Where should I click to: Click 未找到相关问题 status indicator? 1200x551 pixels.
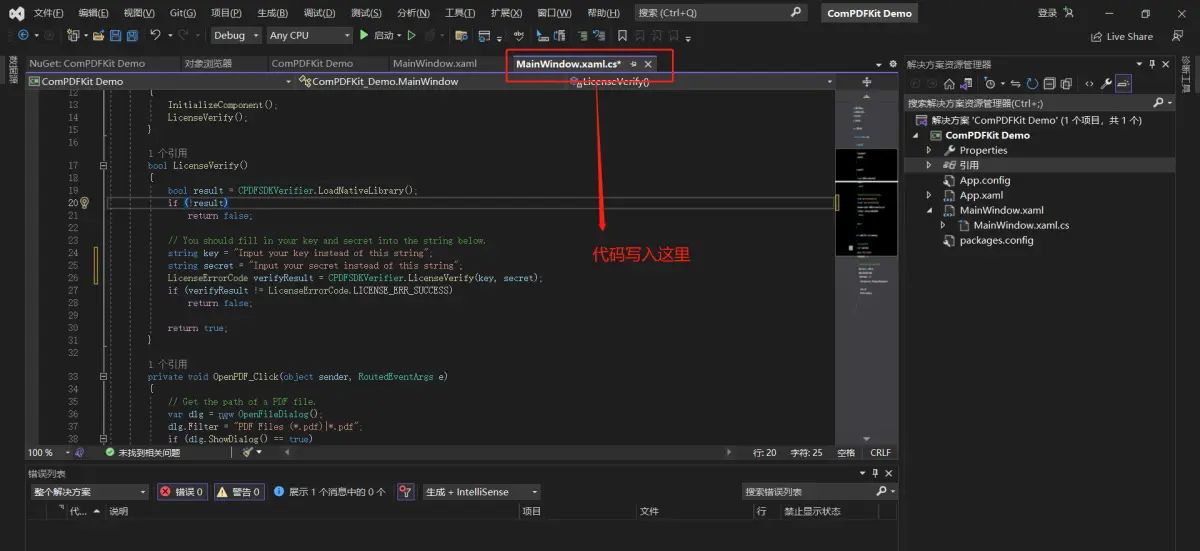click(x=143, y=452)
